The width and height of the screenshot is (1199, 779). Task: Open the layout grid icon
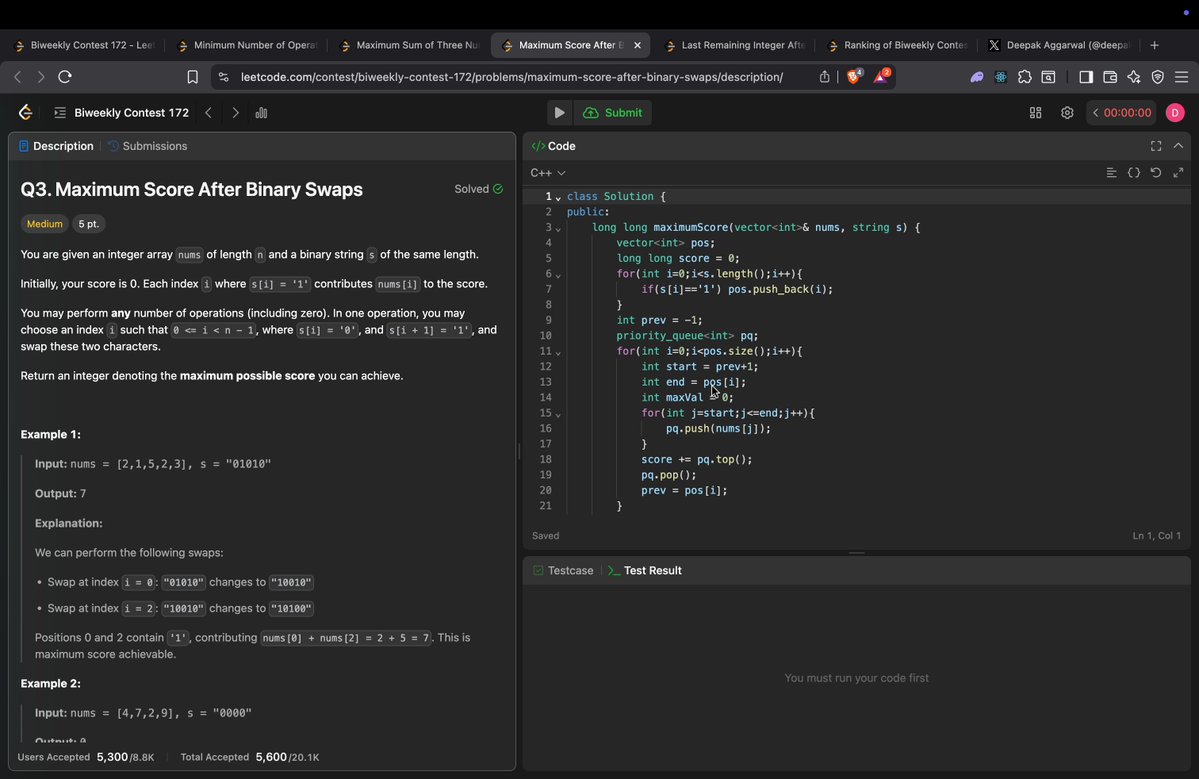click(1035, 112)
